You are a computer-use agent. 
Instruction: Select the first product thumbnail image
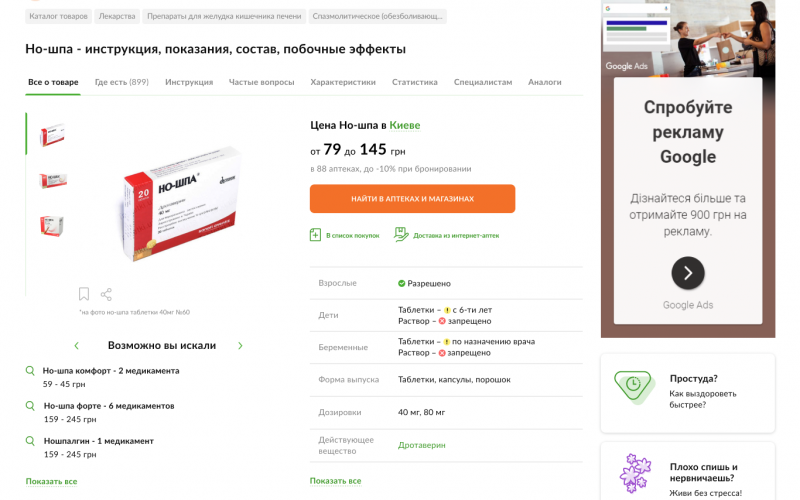point(52,135)
